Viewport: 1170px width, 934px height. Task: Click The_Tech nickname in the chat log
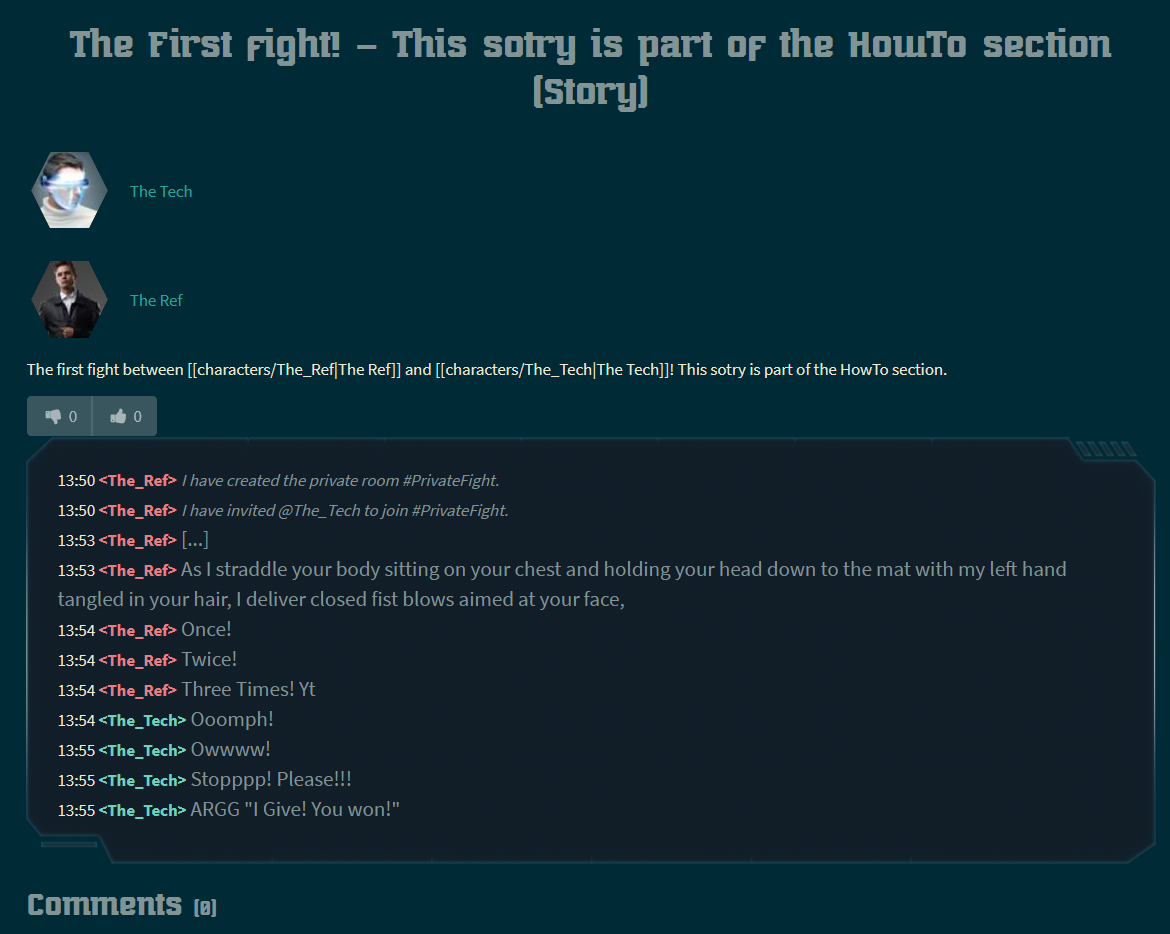pyautogui.click(x=141, y=720)
